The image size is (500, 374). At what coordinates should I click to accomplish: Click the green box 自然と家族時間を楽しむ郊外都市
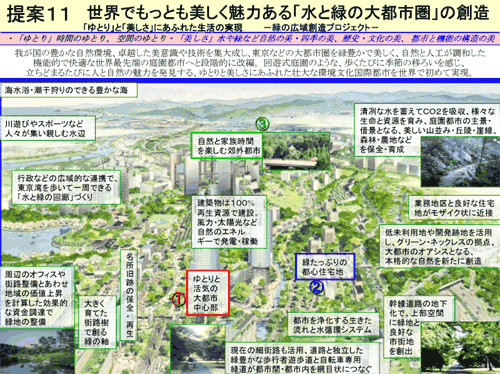[227, 146]
